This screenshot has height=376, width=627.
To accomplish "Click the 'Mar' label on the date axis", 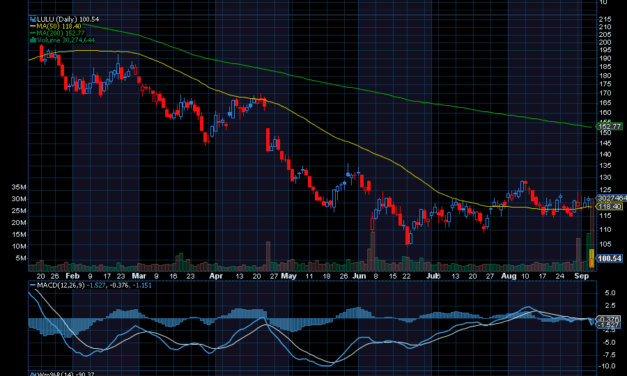I will coord(139,276).
